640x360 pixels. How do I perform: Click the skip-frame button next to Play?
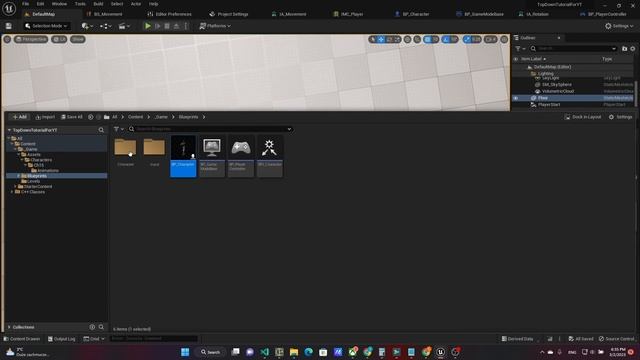[158, 26]
